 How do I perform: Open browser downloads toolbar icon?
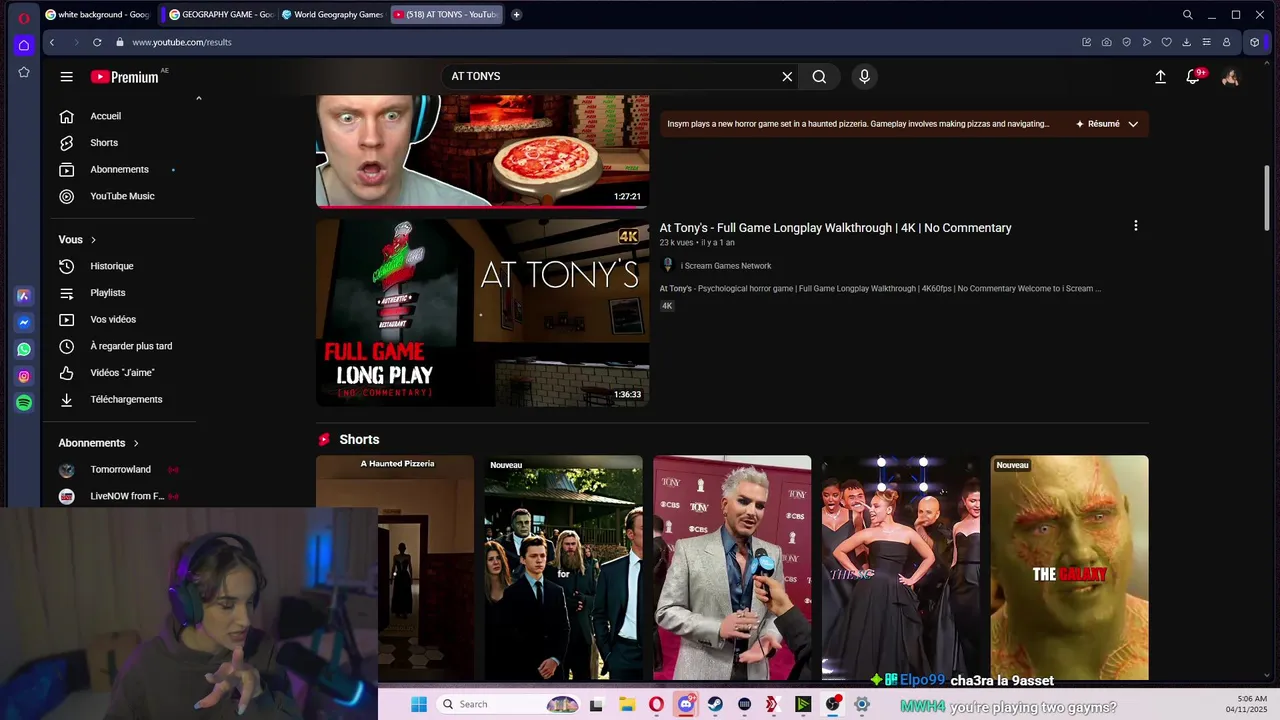point(1186,42)
